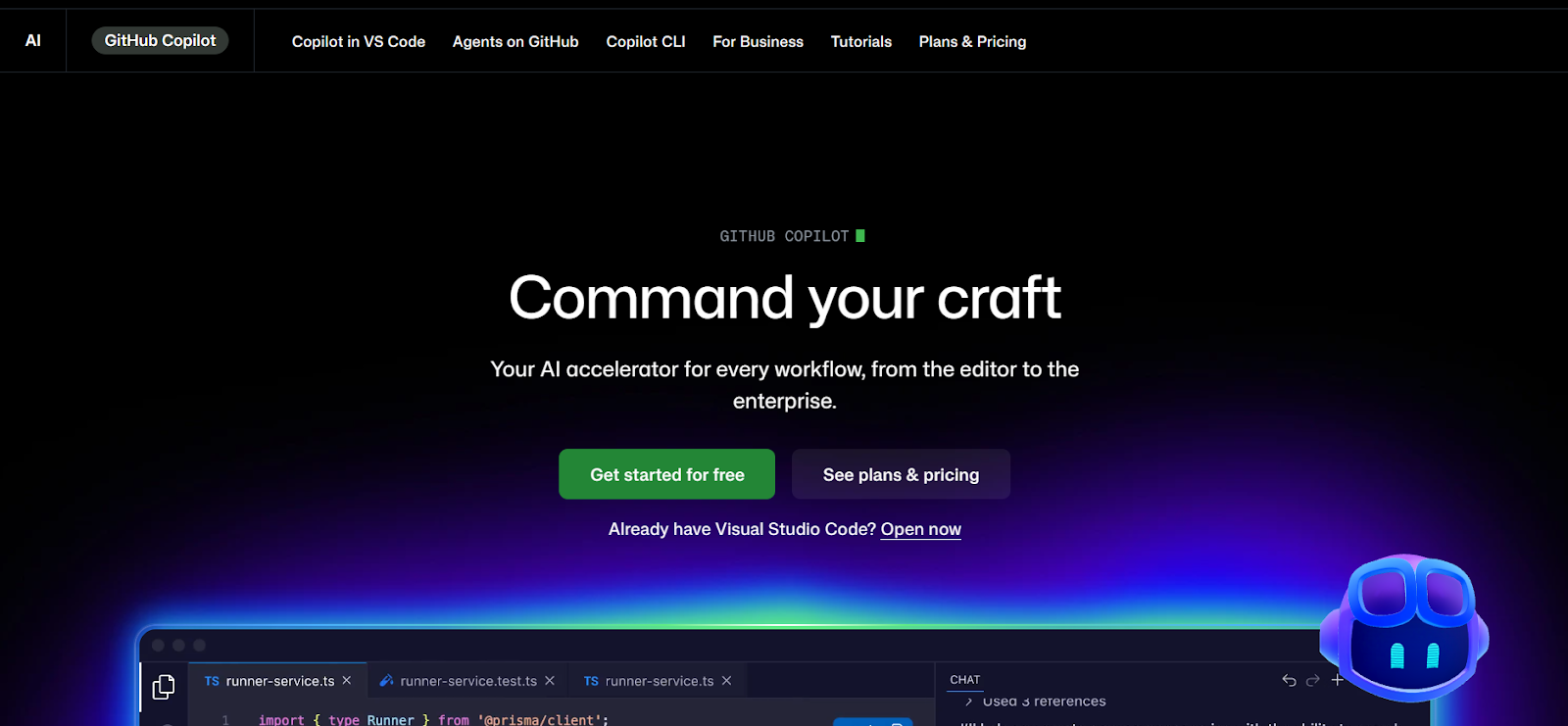Expand the 'Used 3 references' chevron
Screen dimensions: 1568x726
click(969, 702)
